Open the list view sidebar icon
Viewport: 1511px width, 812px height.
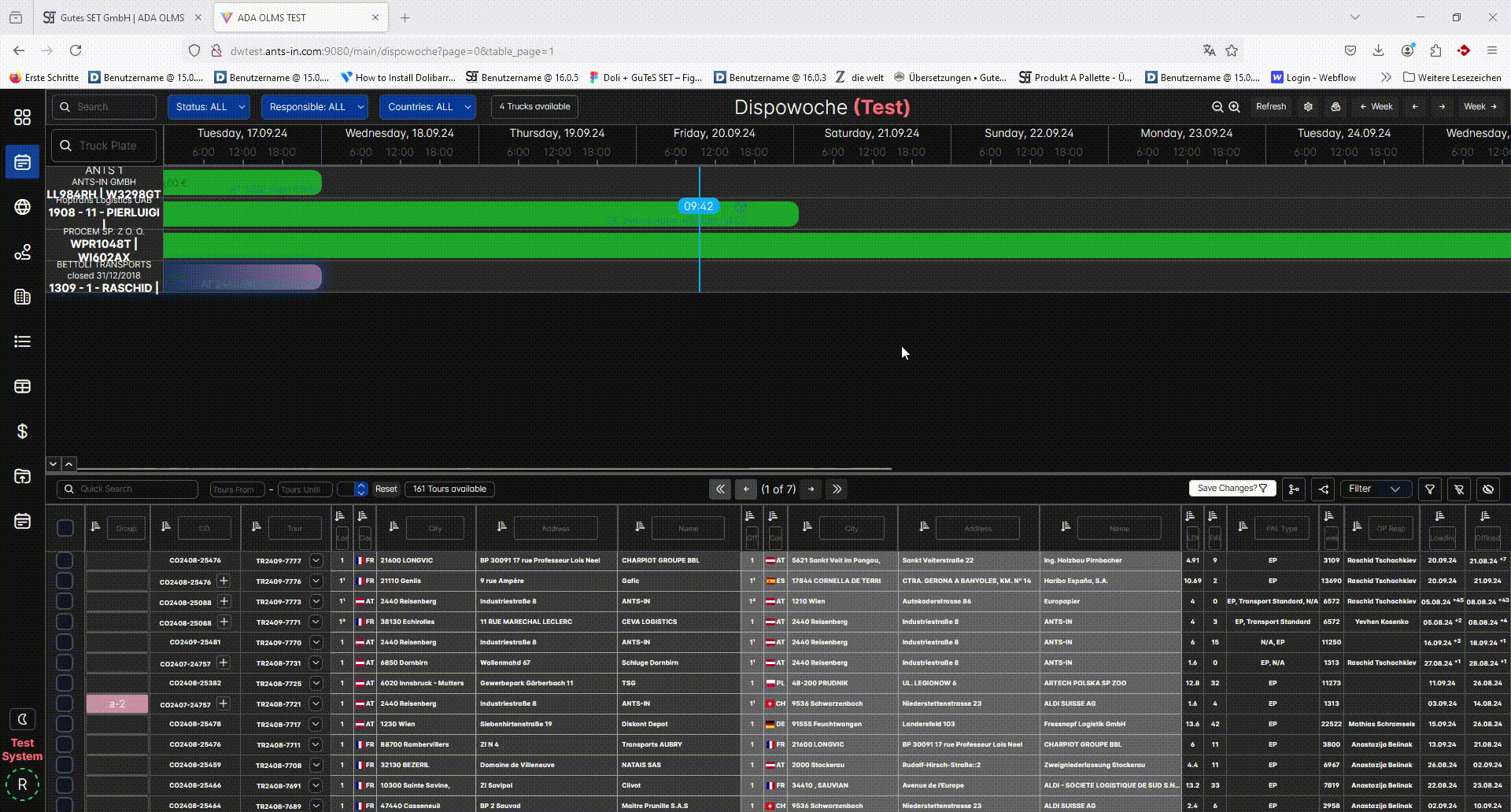pos(22,341)
